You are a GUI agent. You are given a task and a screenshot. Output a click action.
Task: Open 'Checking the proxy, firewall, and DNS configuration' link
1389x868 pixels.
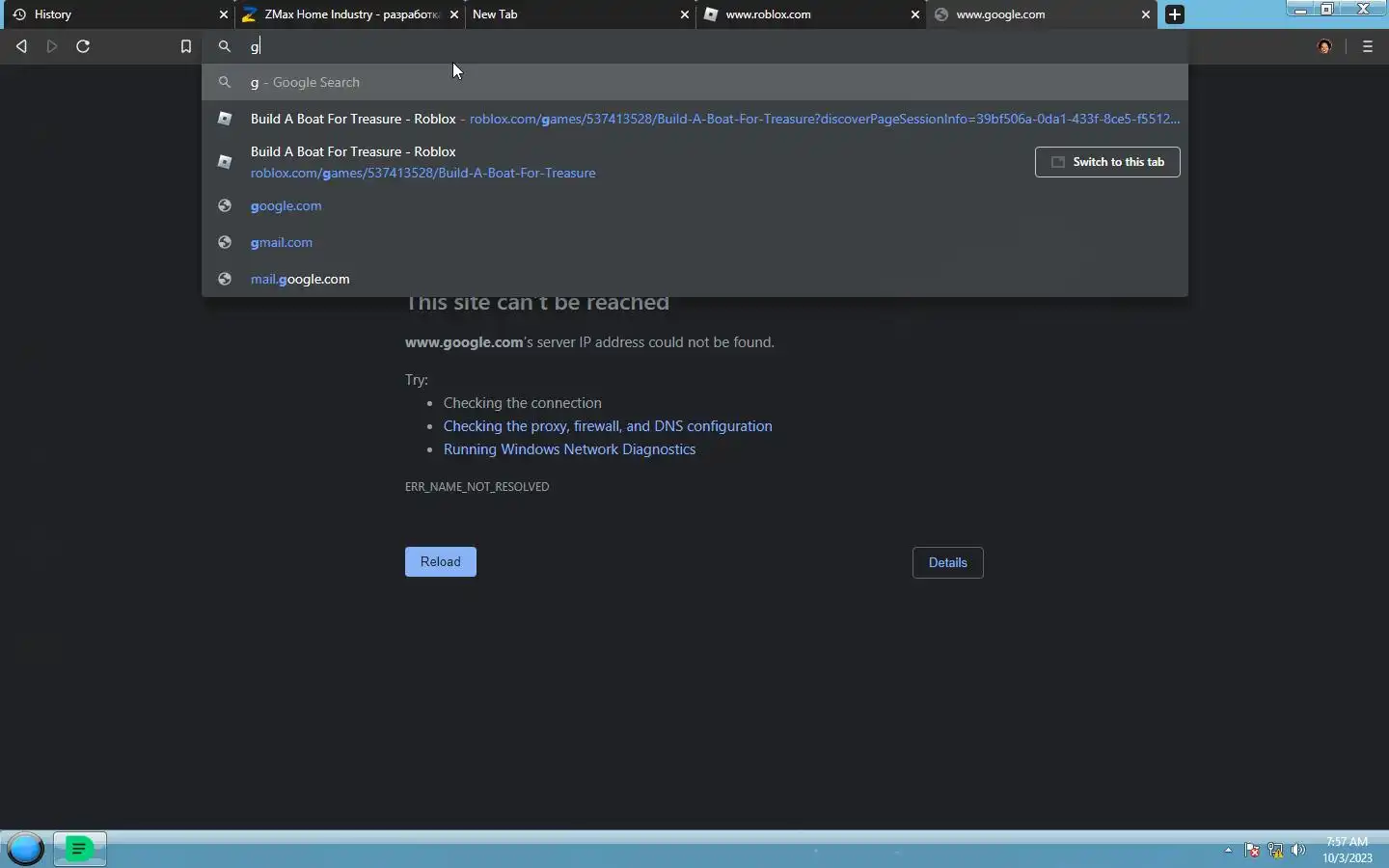coord(608,426)
